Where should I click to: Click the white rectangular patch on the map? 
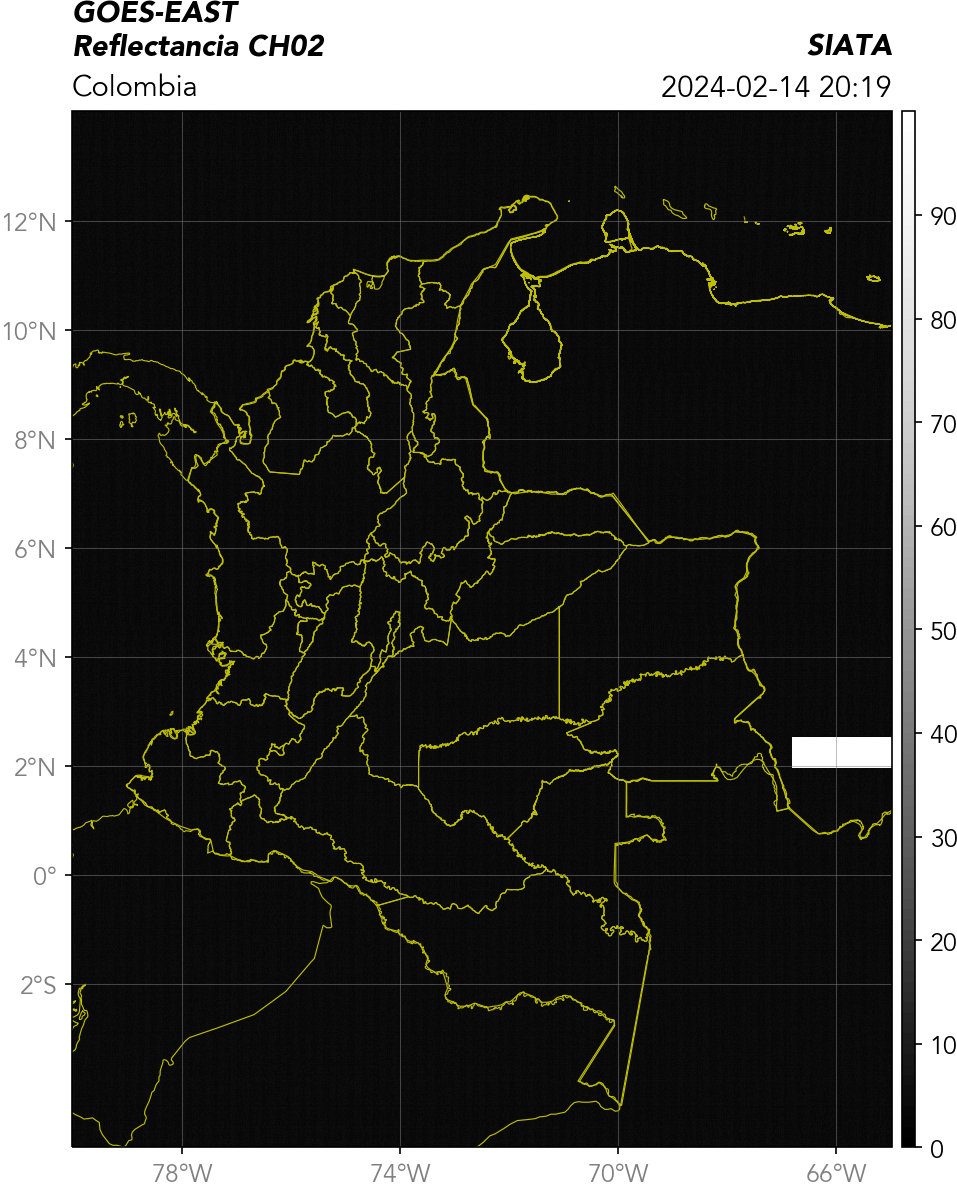pyautogui.click(x=842, y=752)
